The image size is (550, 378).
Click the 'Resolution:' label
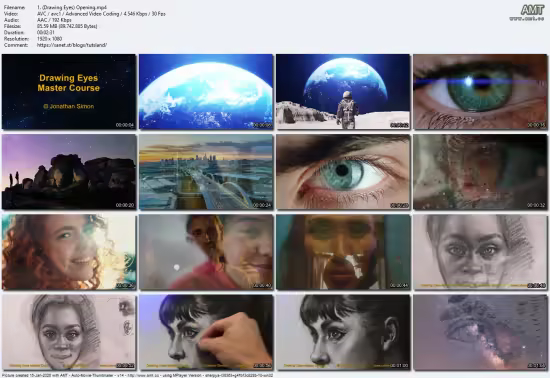pyautogui.click(x=16, y=39)
